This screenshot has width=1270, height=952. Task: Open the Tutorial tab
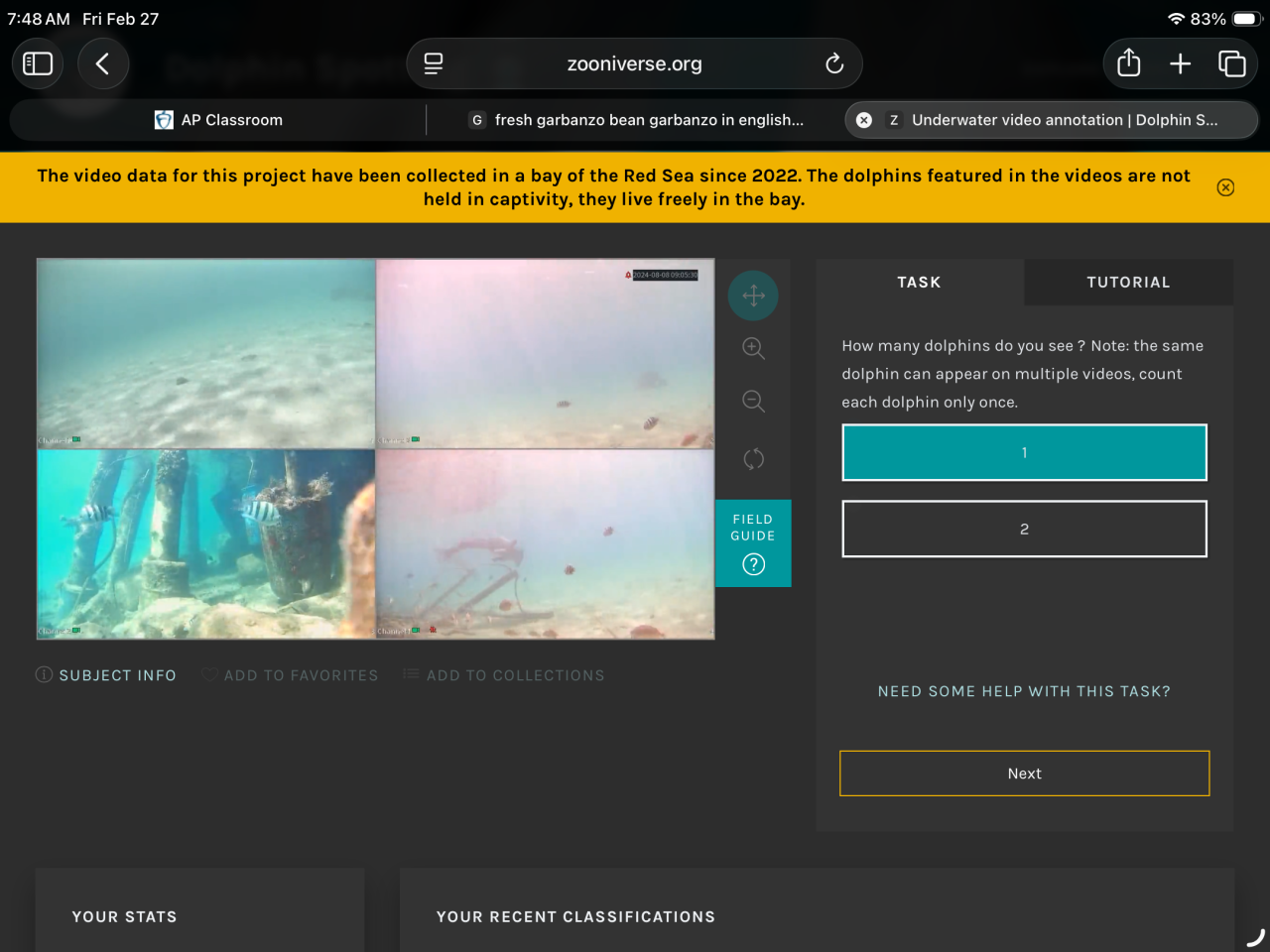(1129, 283)
